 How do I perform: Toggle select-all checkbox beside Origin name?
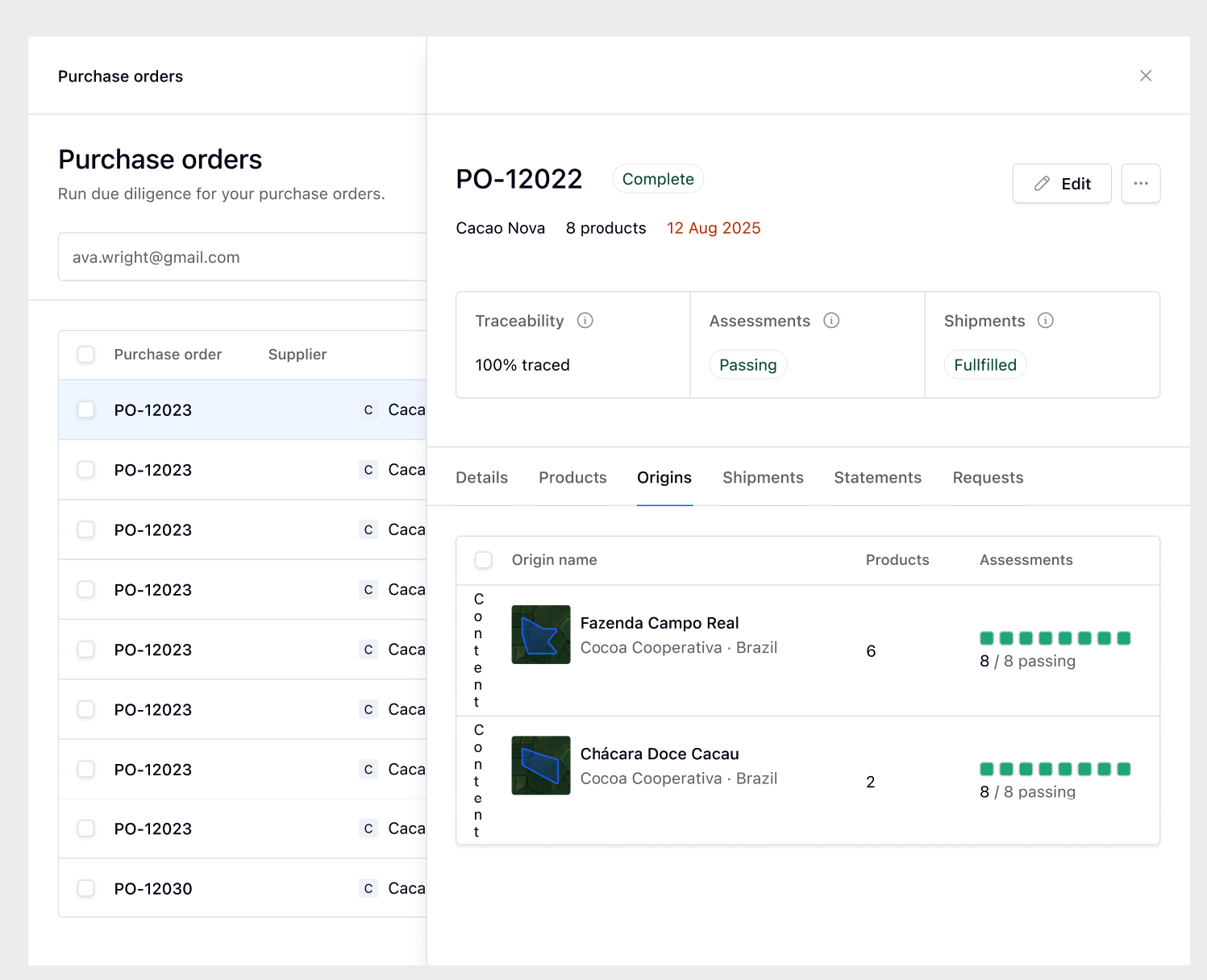pyautogui.click(x=484, y=560)
